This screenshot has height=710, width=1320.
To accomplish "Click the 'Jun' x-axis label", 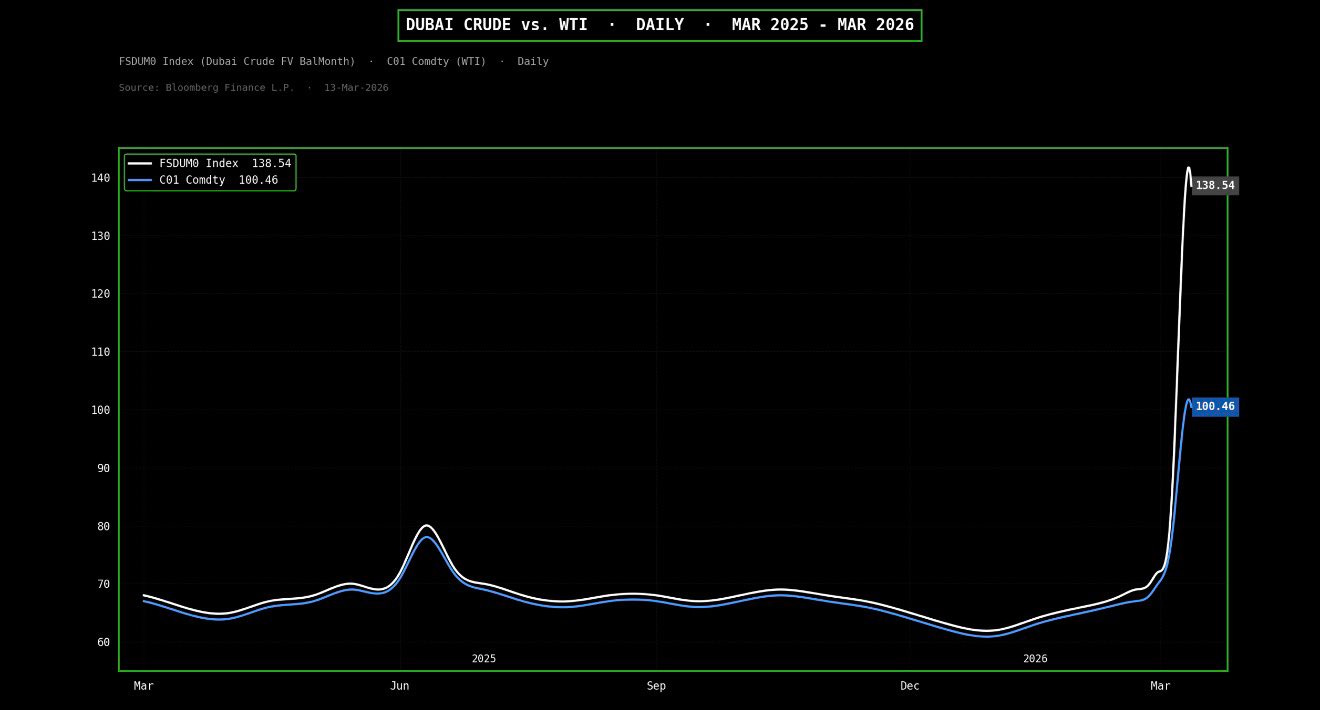I will (400, 686).
